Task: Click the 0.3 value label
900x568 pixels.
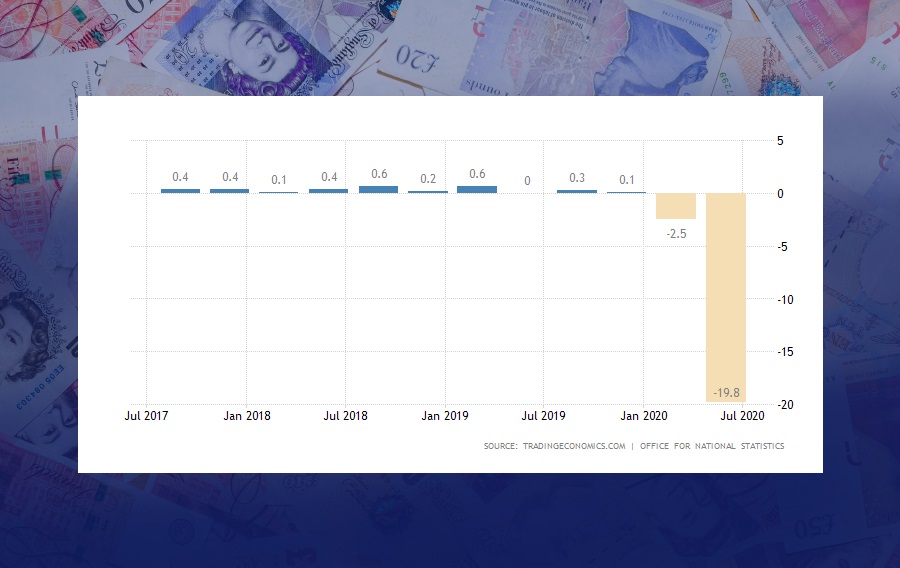Action: coord(577,178)
